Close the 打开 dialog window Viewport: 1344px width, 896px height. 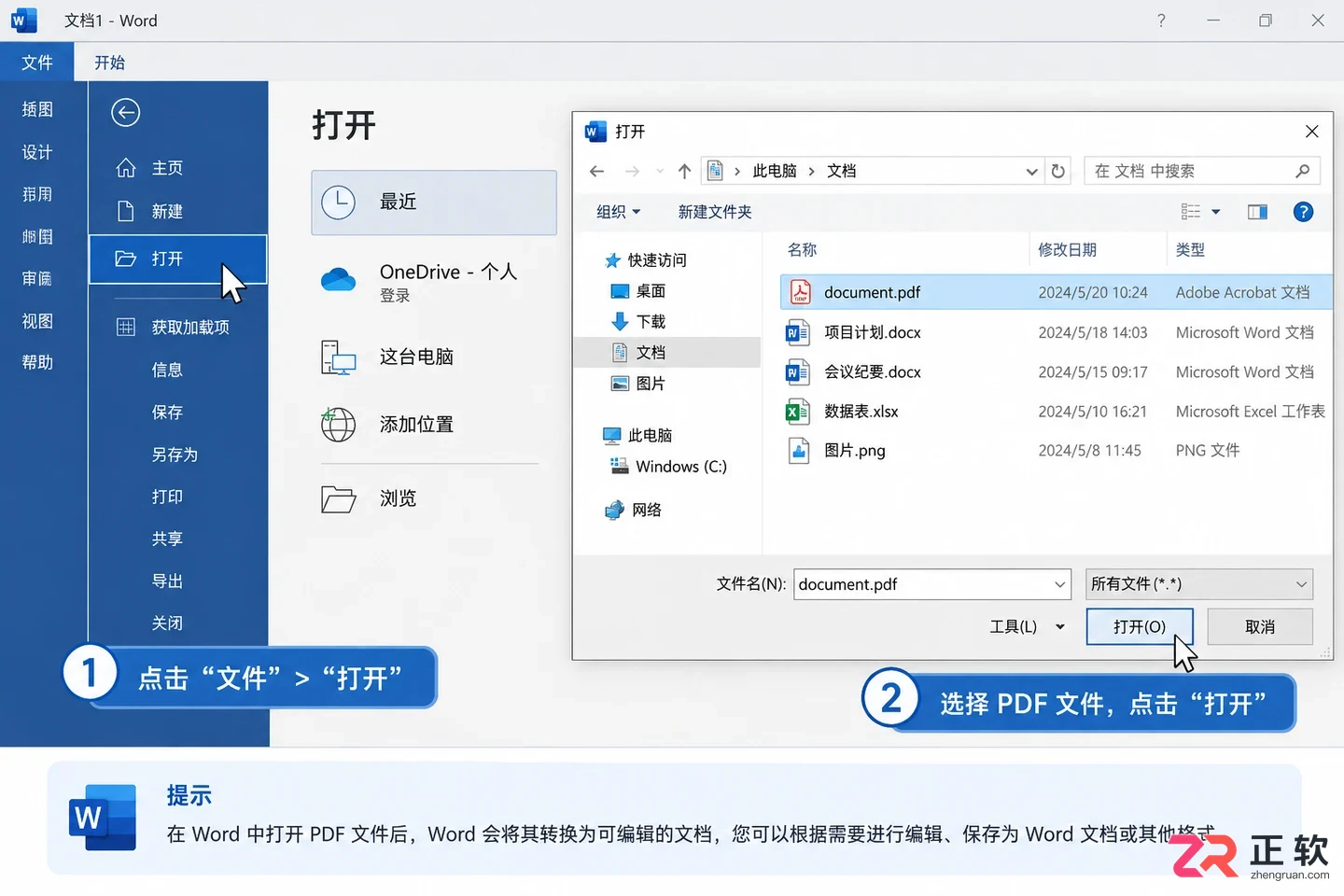tap(1311, 132)
